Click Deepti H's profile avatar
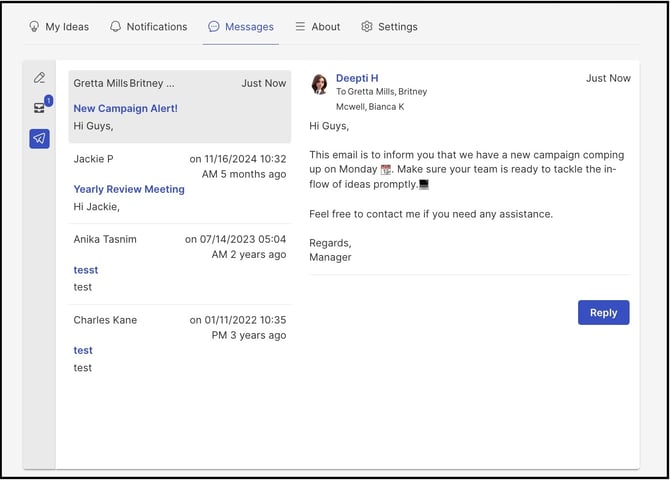The height and width of the screenshot is (480, 670). click(x=319, y=84)
